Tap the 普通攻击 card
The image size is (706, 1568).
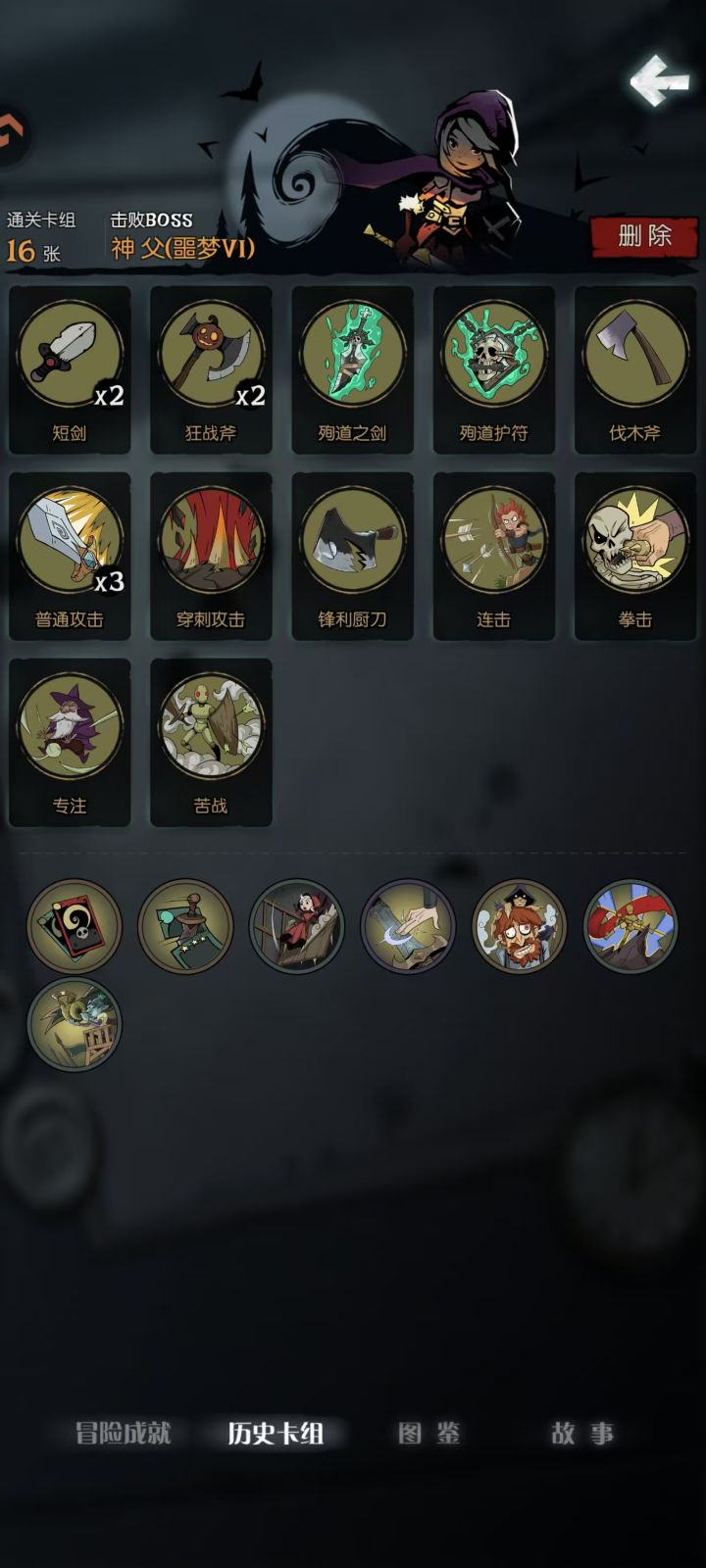(x=70, y=557)
